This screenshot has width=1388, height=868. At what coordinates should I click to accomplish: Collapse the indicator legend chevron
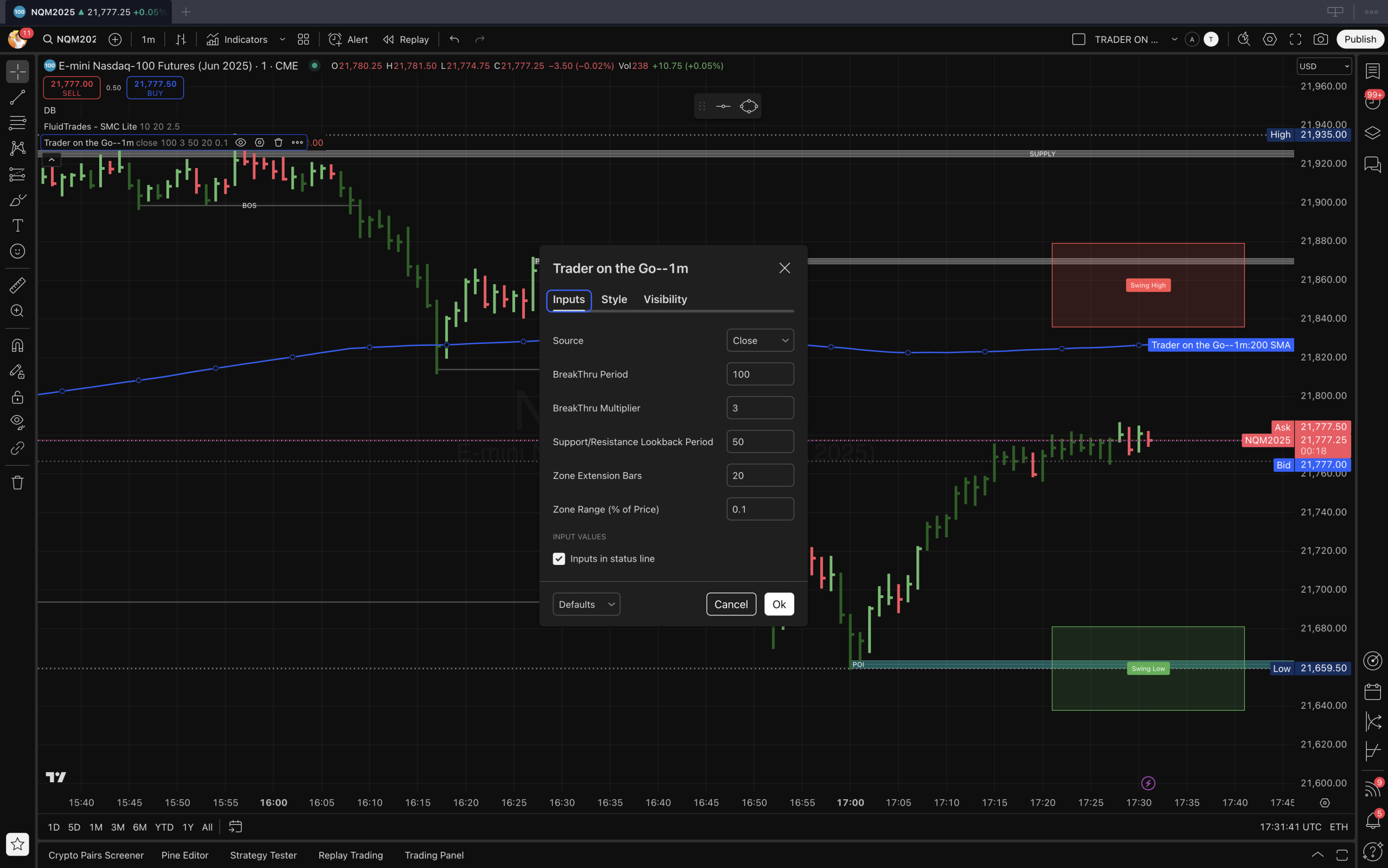tap(52, 160)
